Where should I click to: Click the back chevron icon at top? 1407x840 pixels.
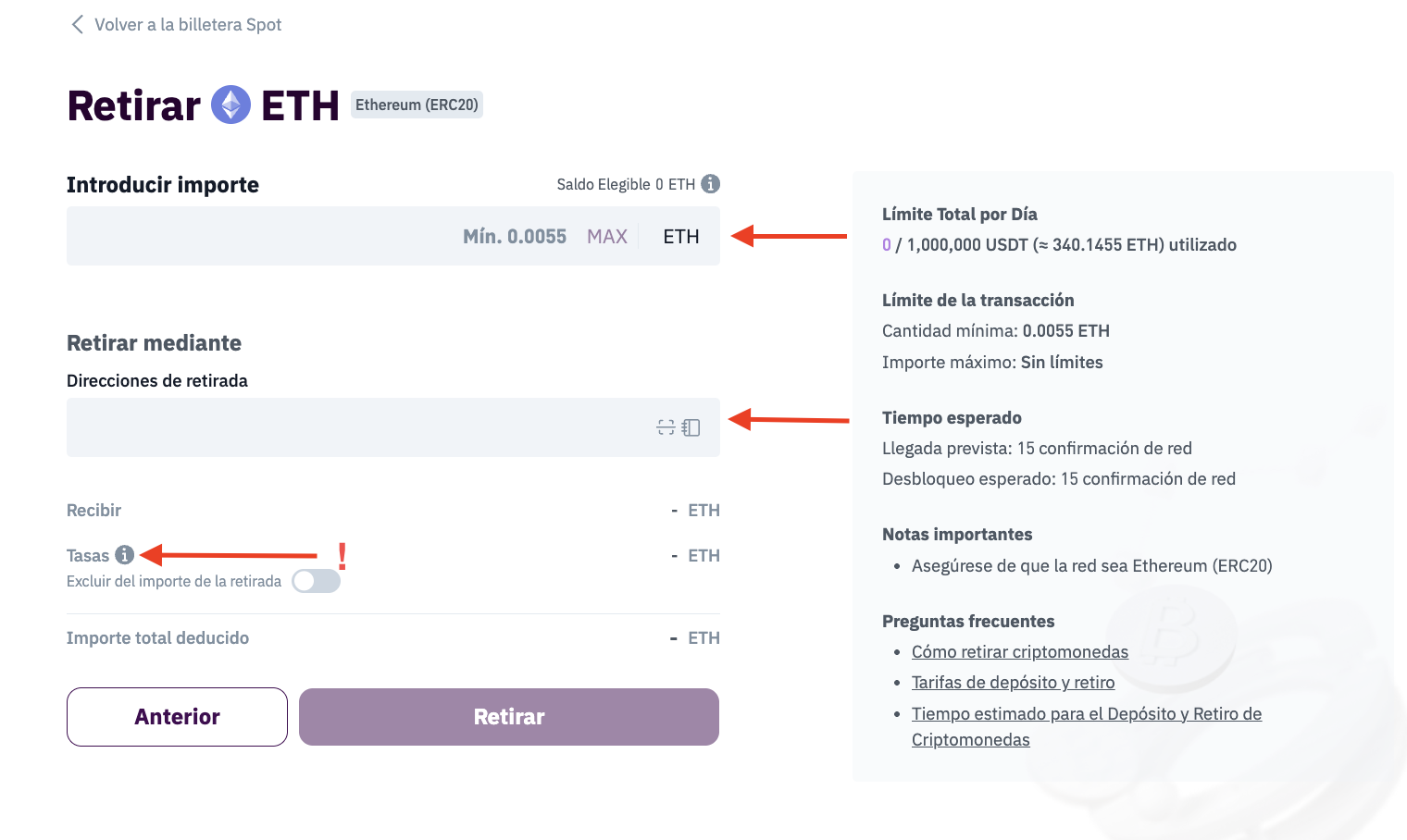click(x=78, y=24)
